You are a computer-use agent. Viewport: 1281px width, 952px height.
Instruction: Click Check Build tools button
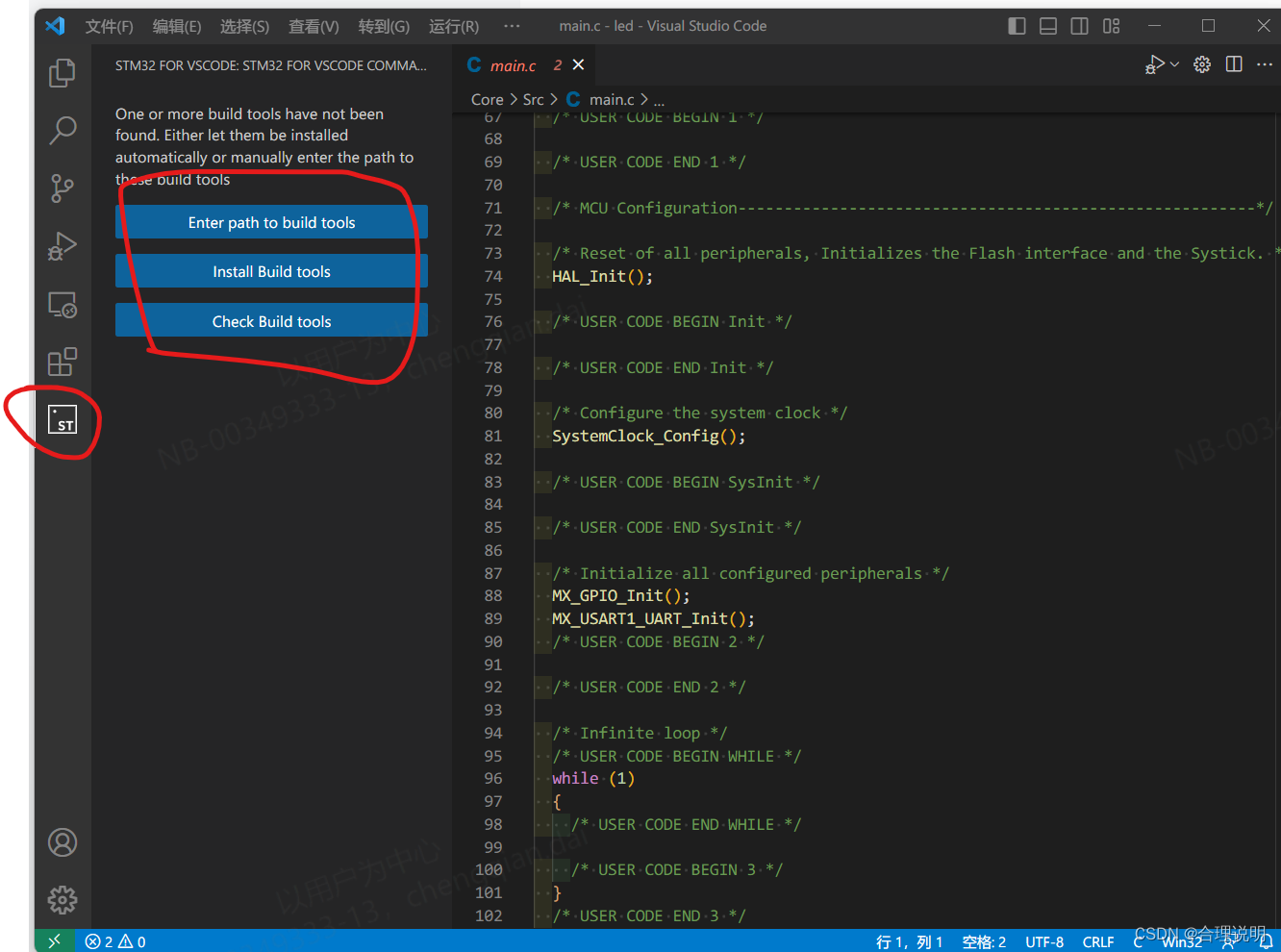[271, 321]
